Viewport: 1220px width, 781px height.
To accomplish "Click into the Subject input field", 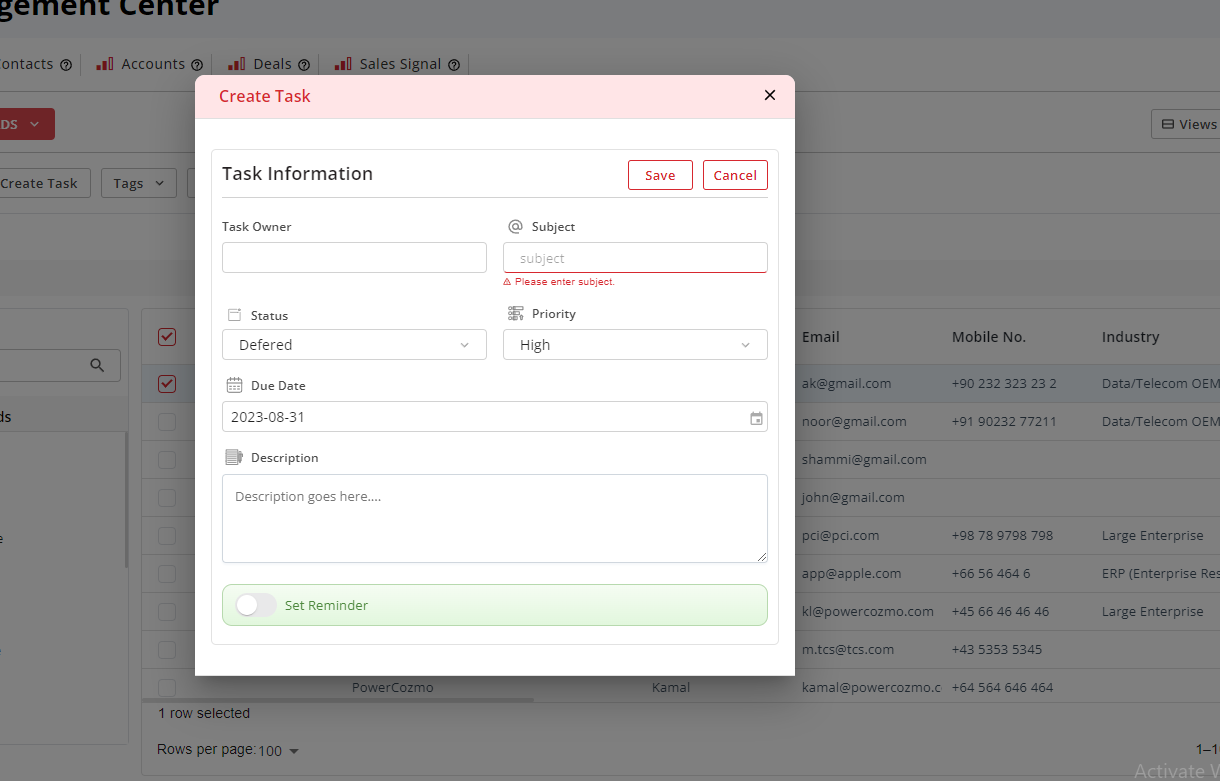I will (x=635, y=258).
